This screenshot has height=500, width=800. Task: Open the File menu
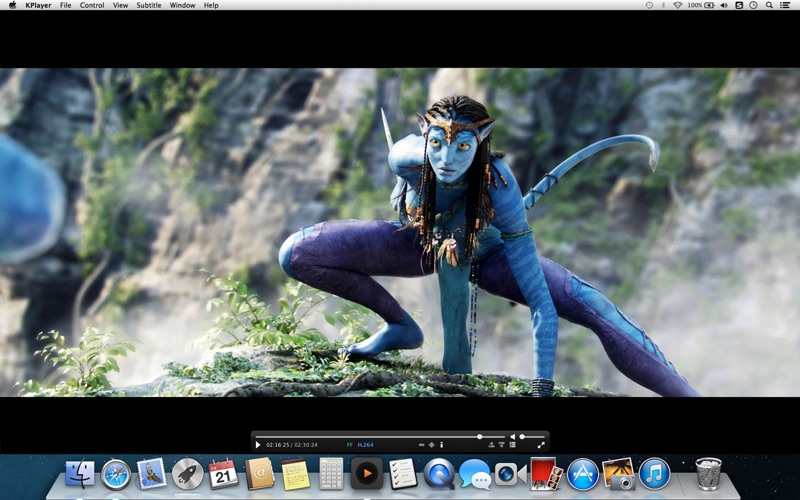pos(65,5)
